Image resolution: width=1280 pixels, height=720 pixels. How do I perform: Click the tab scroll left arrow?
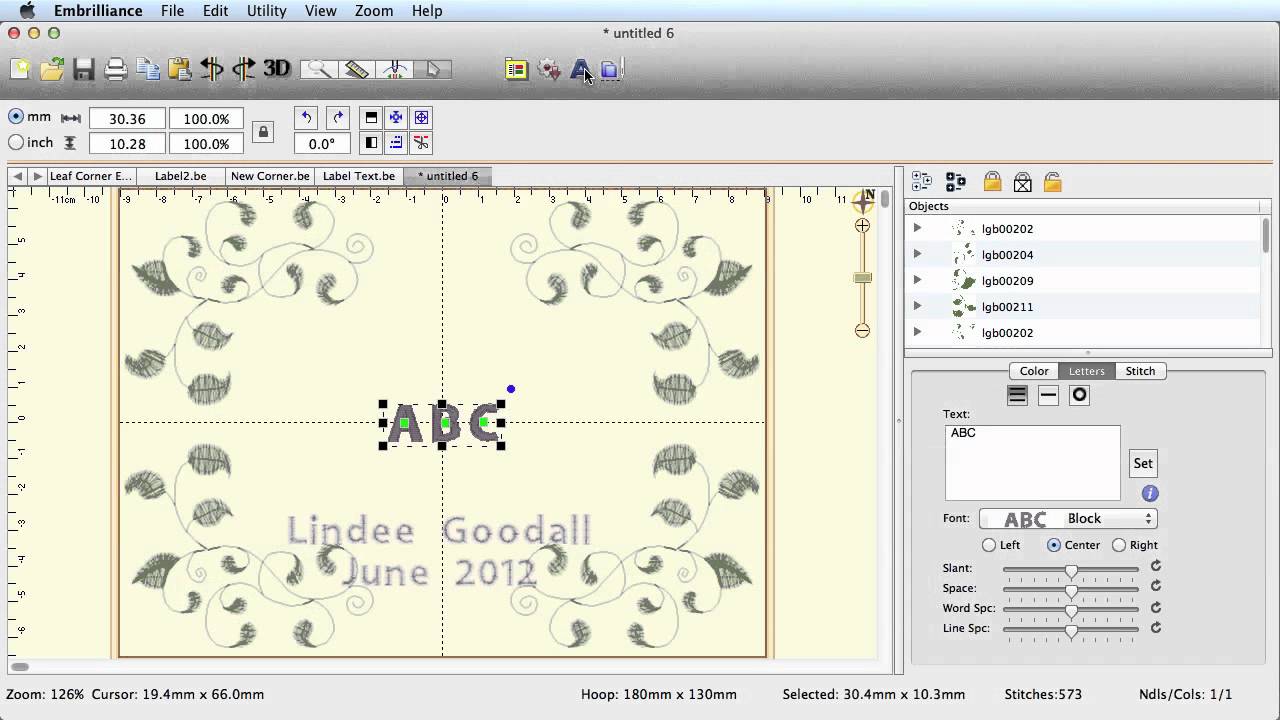(x=17, y=176)
